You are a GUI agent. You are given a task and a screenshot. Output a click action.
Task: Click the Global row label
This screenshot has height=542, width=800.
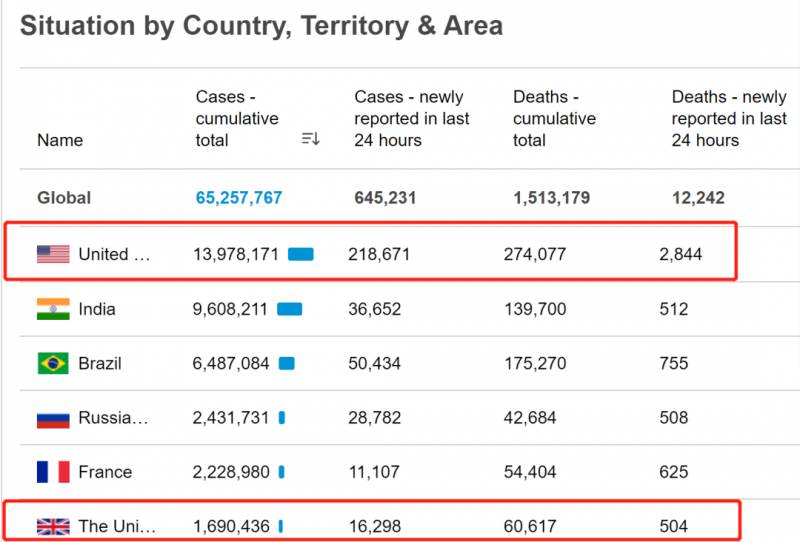[64, 198]
